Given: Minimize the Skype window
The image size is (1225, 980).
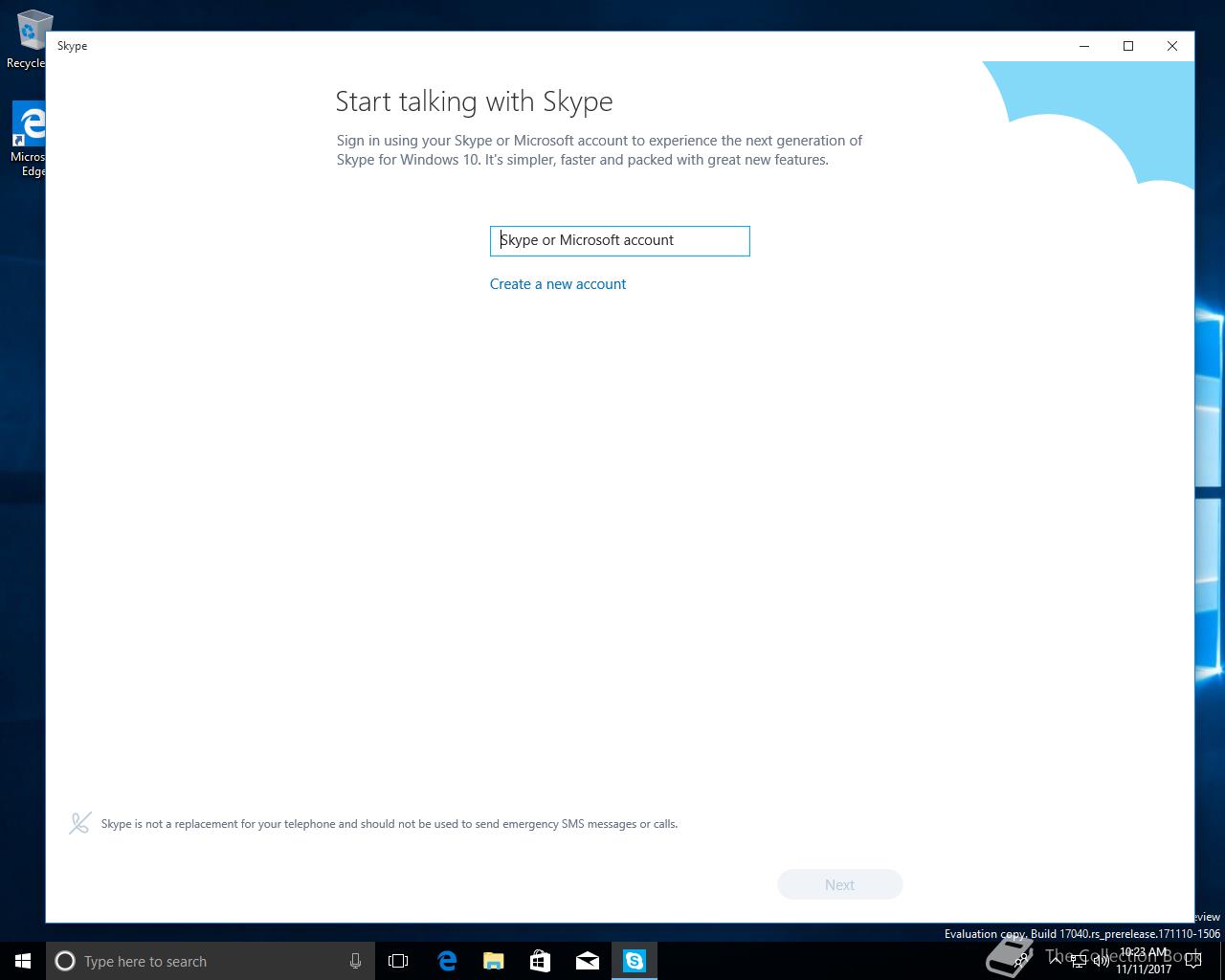Looking at the screenshot, I should point(1084,46).
